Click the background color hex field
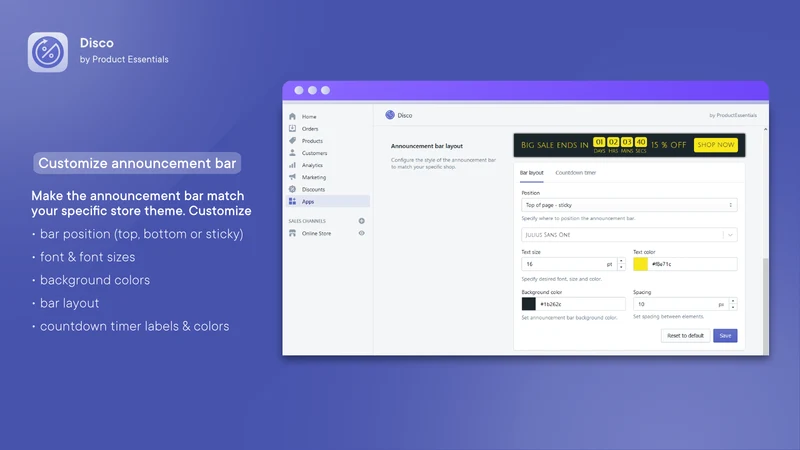This screenshot has width=800, height=450. pos(581,304)
